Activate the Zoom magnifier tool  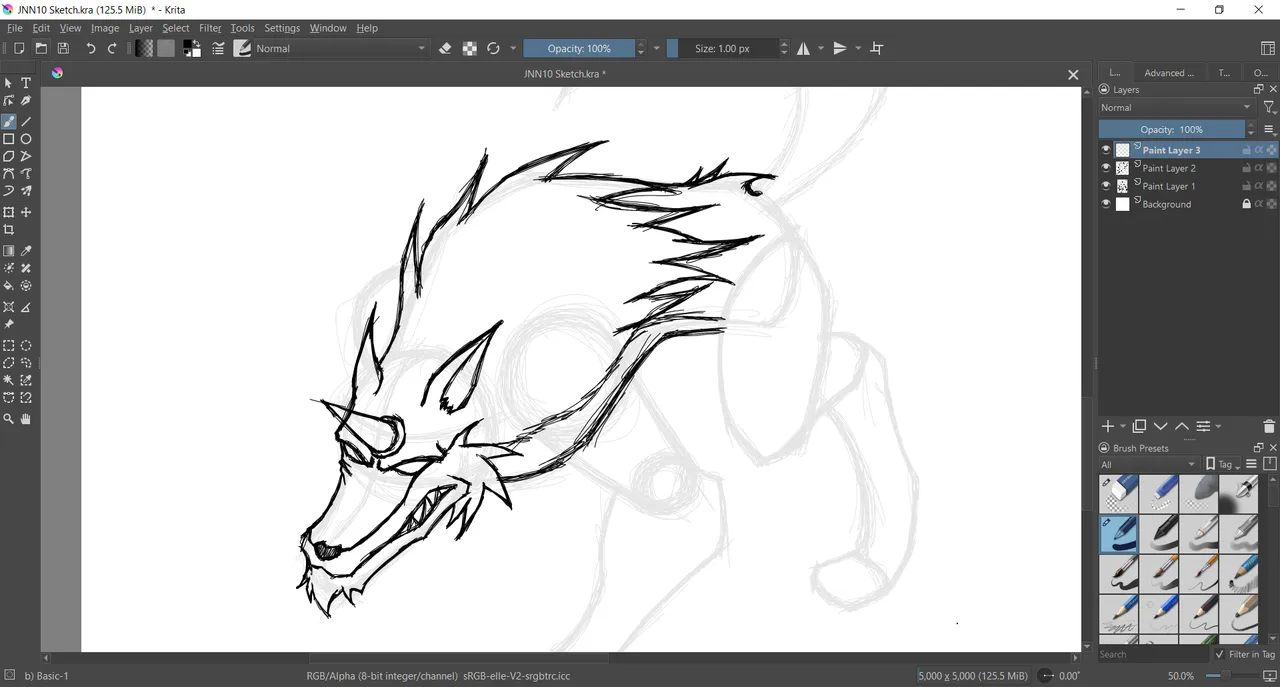point(9,419)
